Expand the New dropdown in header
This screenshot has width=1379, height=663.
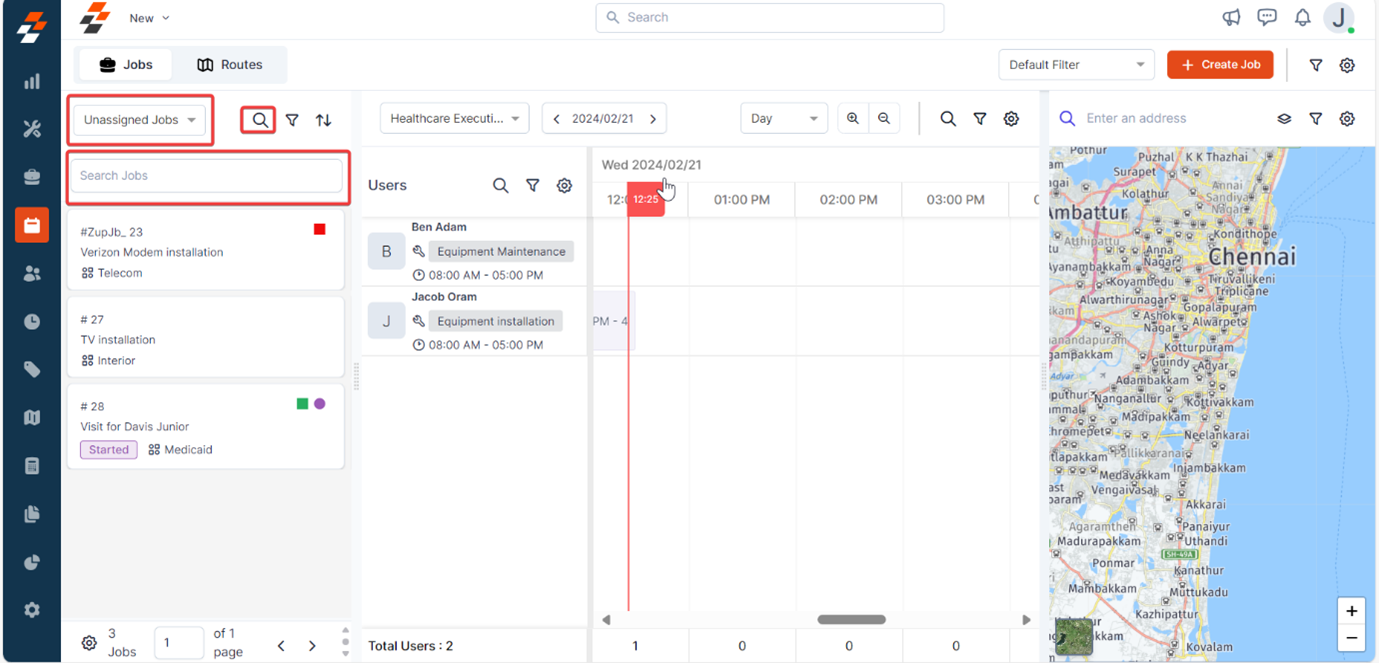[x=150, y=18]
